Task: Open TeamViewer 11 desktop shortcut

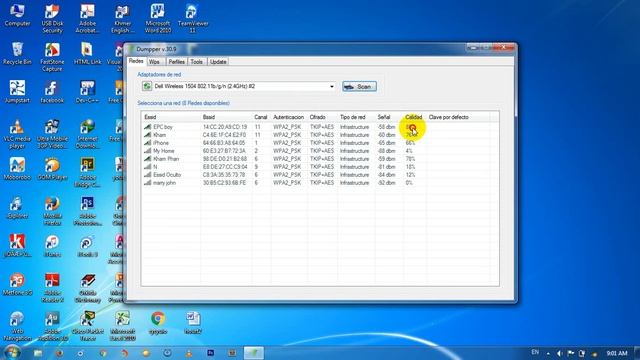Action: (193, 19)
